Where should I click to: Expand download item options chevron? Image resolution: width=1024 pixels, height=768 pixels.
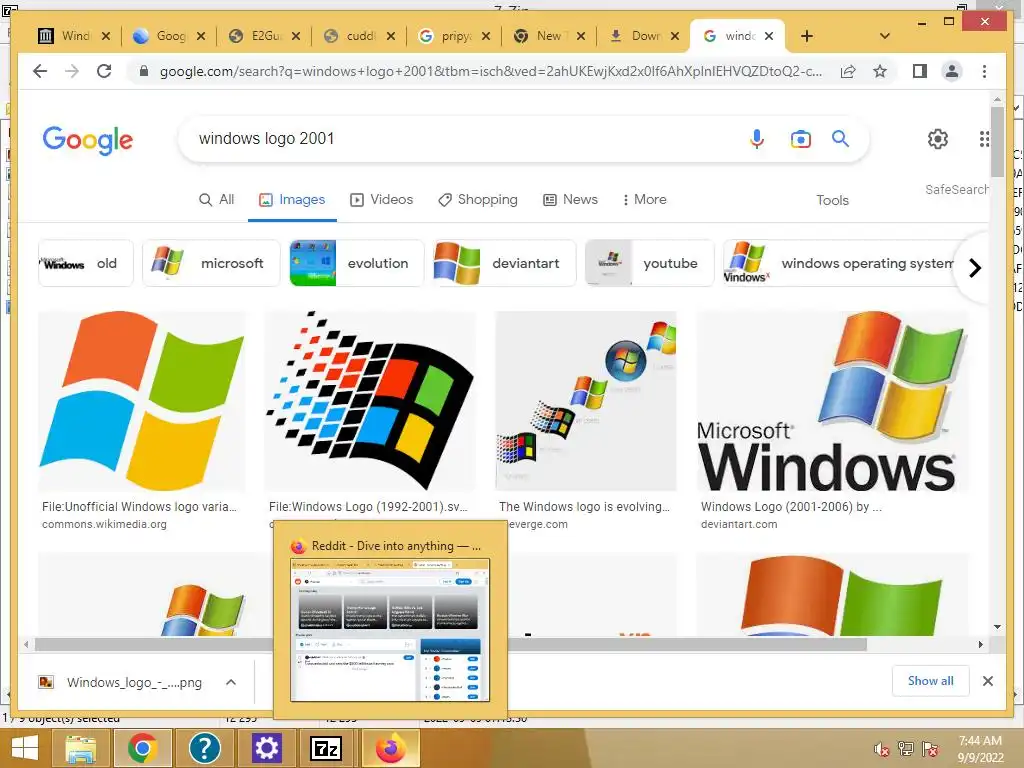[x=231, y=682]
